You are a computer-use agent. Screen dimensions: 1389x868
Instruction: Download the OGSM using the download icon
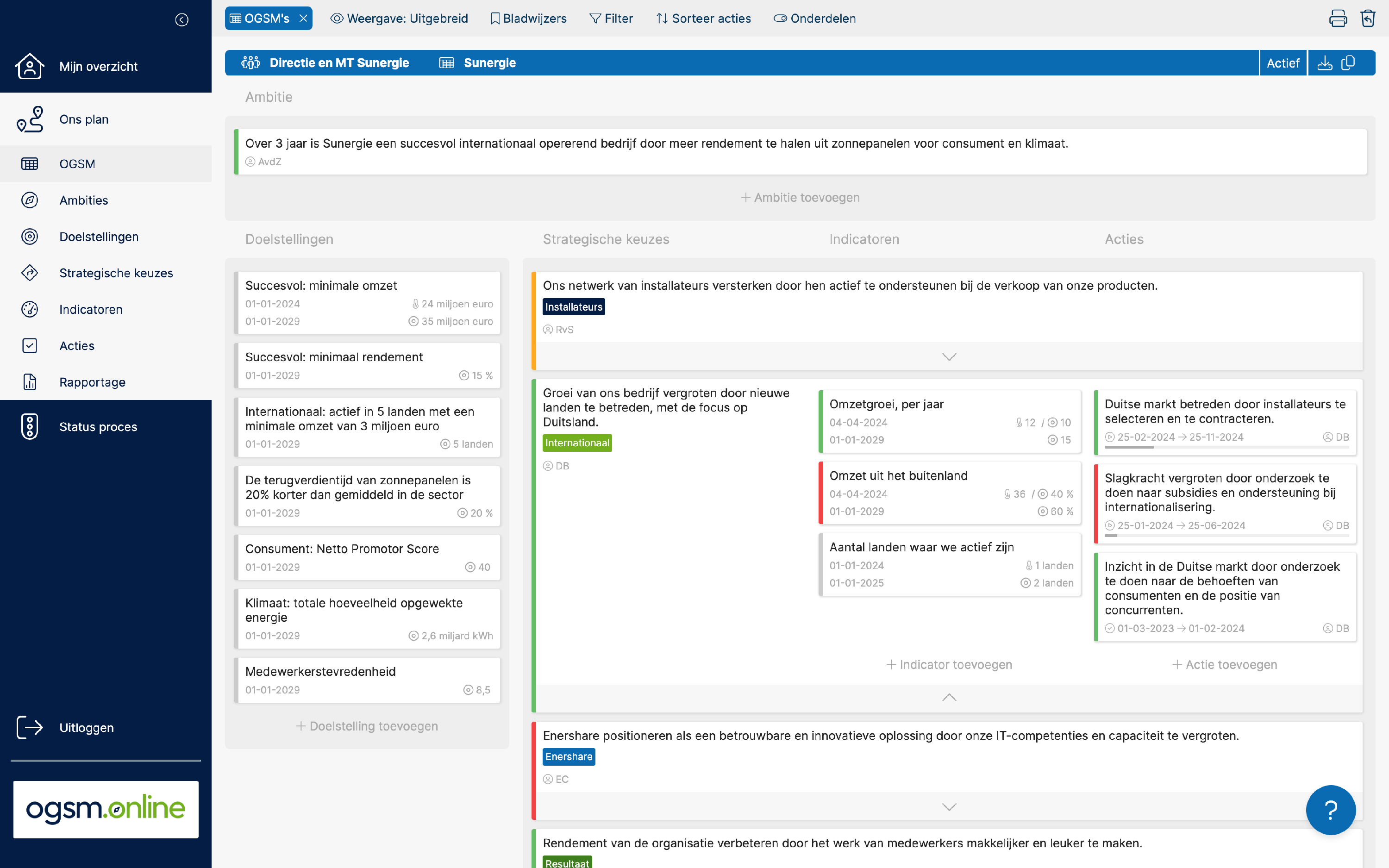click(x=1325, y=63)
